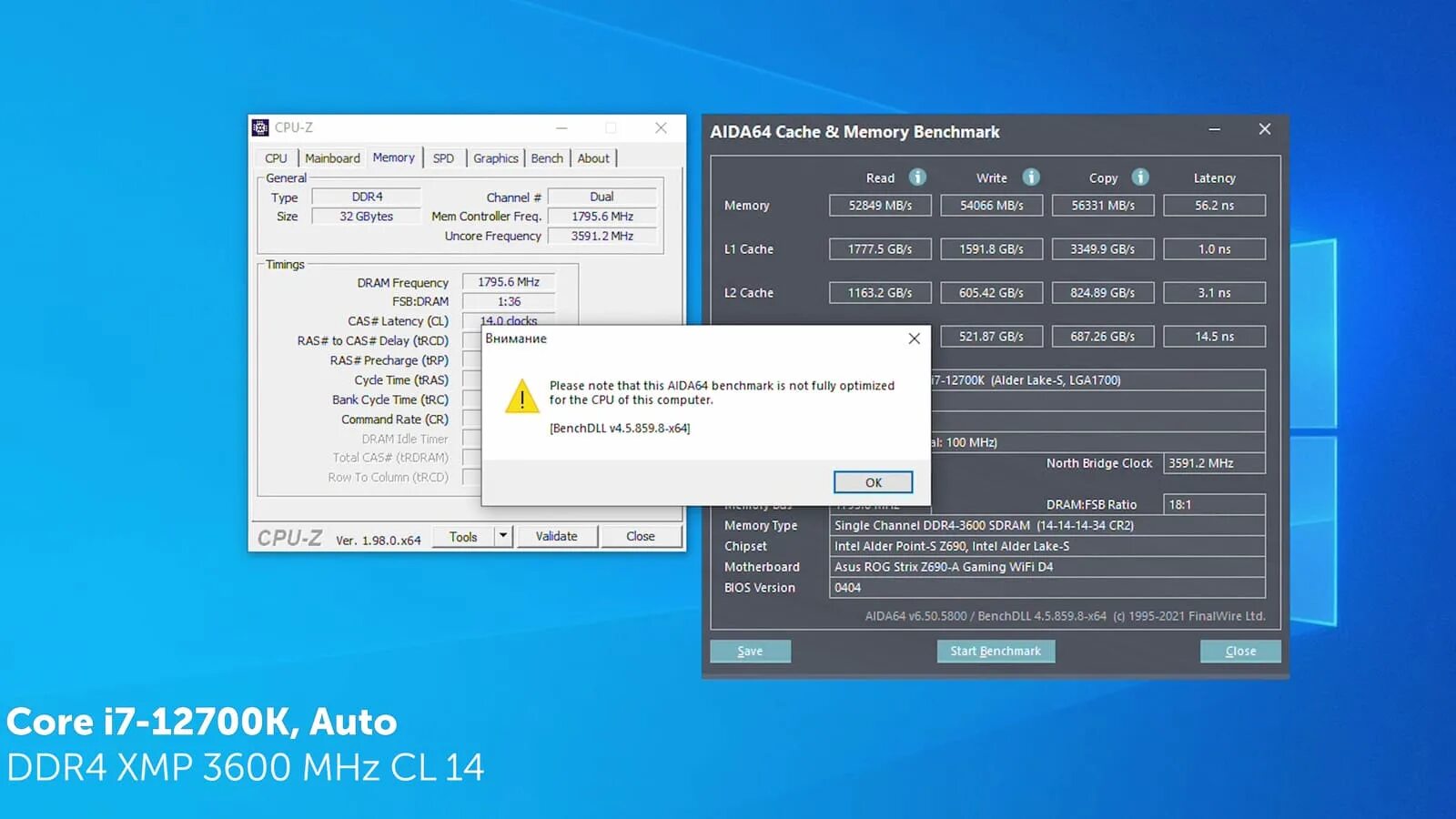Image resolution: width=1456 pixels, height=819 pixels.
Task: Expand the Tools dropdown arrow in CPU-Z
Action: point(503,536)
